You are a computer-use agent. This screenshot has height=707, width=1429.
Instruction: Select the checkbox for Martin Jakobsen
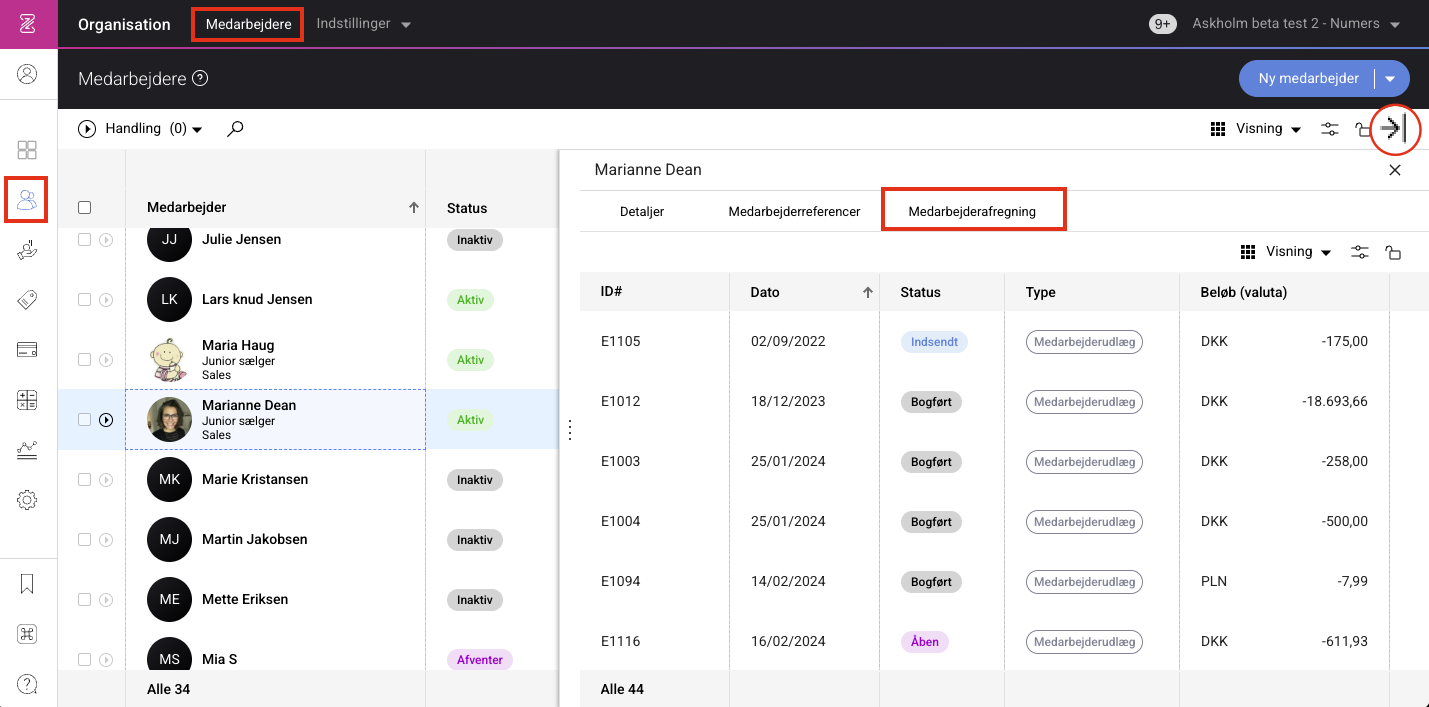click(85, 540)
